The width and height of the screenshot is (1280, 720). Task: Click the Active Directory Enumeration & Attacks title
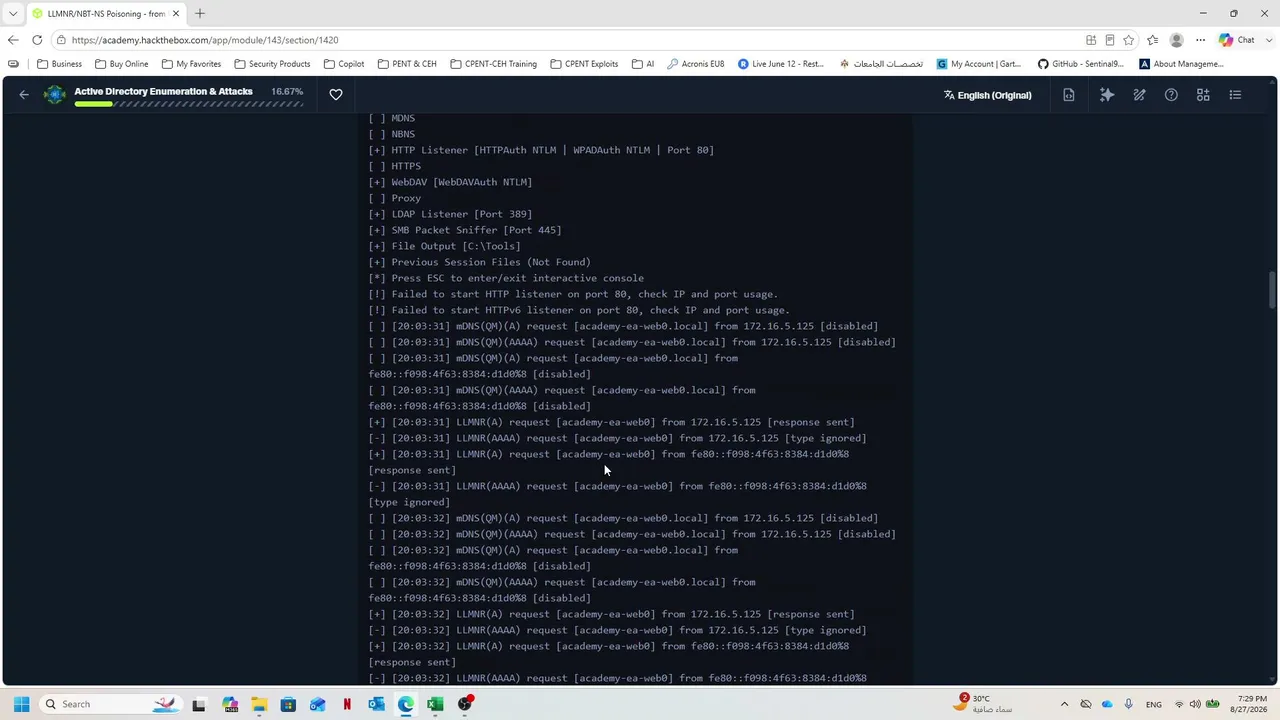tap(163, 91)
